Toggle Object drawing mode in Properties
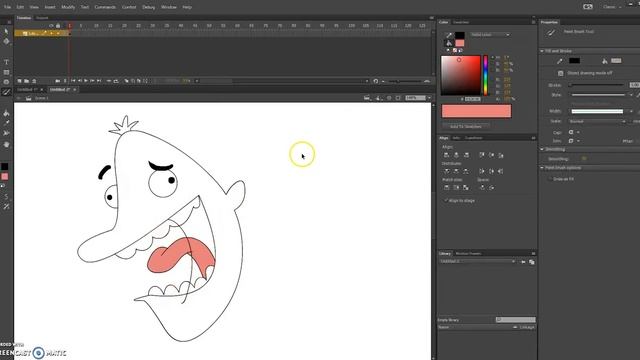 (x=560, y=73)
